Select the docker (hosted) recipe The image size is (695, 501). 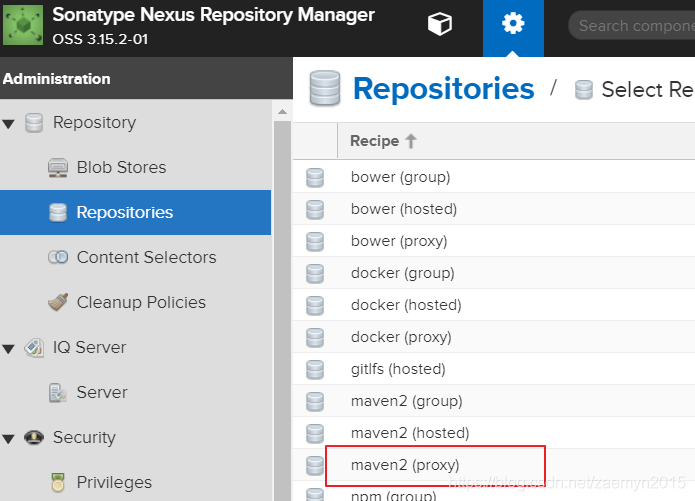[x=406, y=305]
